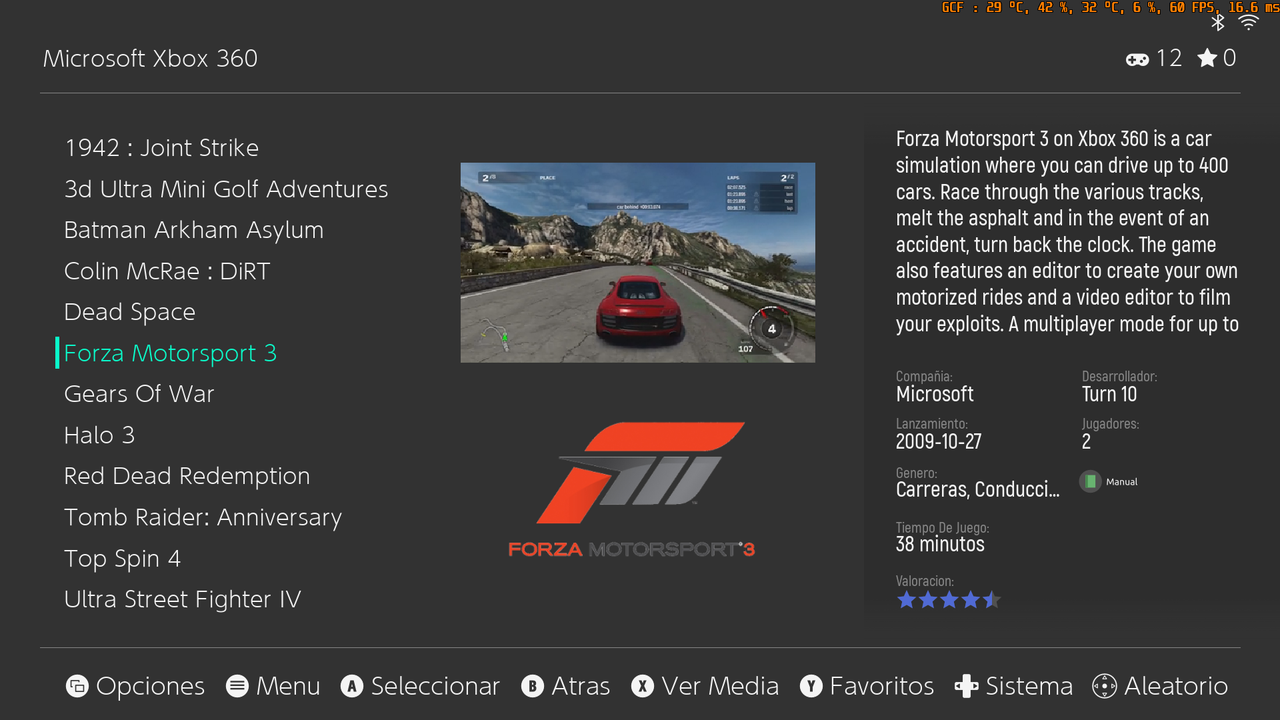Click the B button Atras icon

tap(533, 686)
